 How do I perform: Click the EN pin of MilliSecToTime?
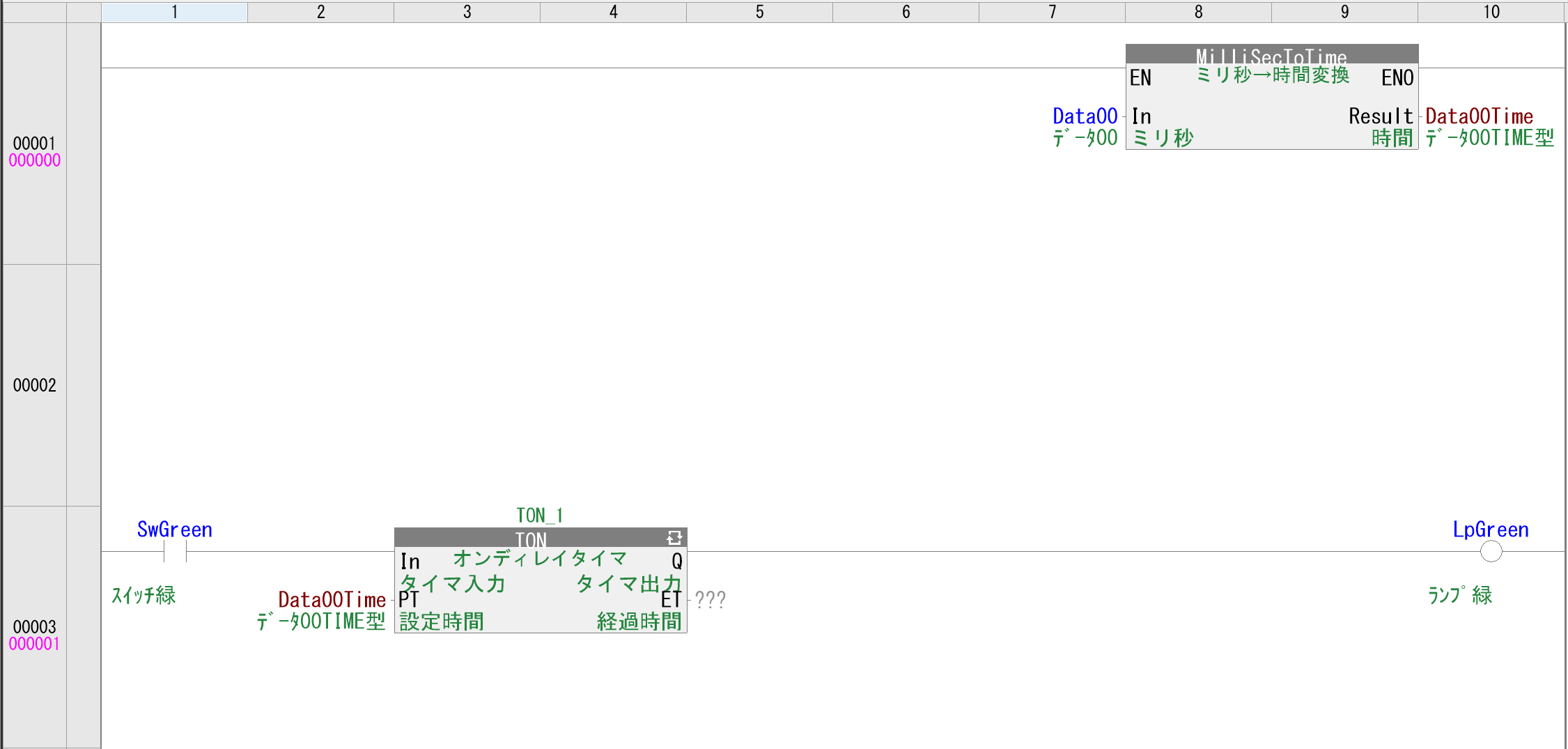1140,77
